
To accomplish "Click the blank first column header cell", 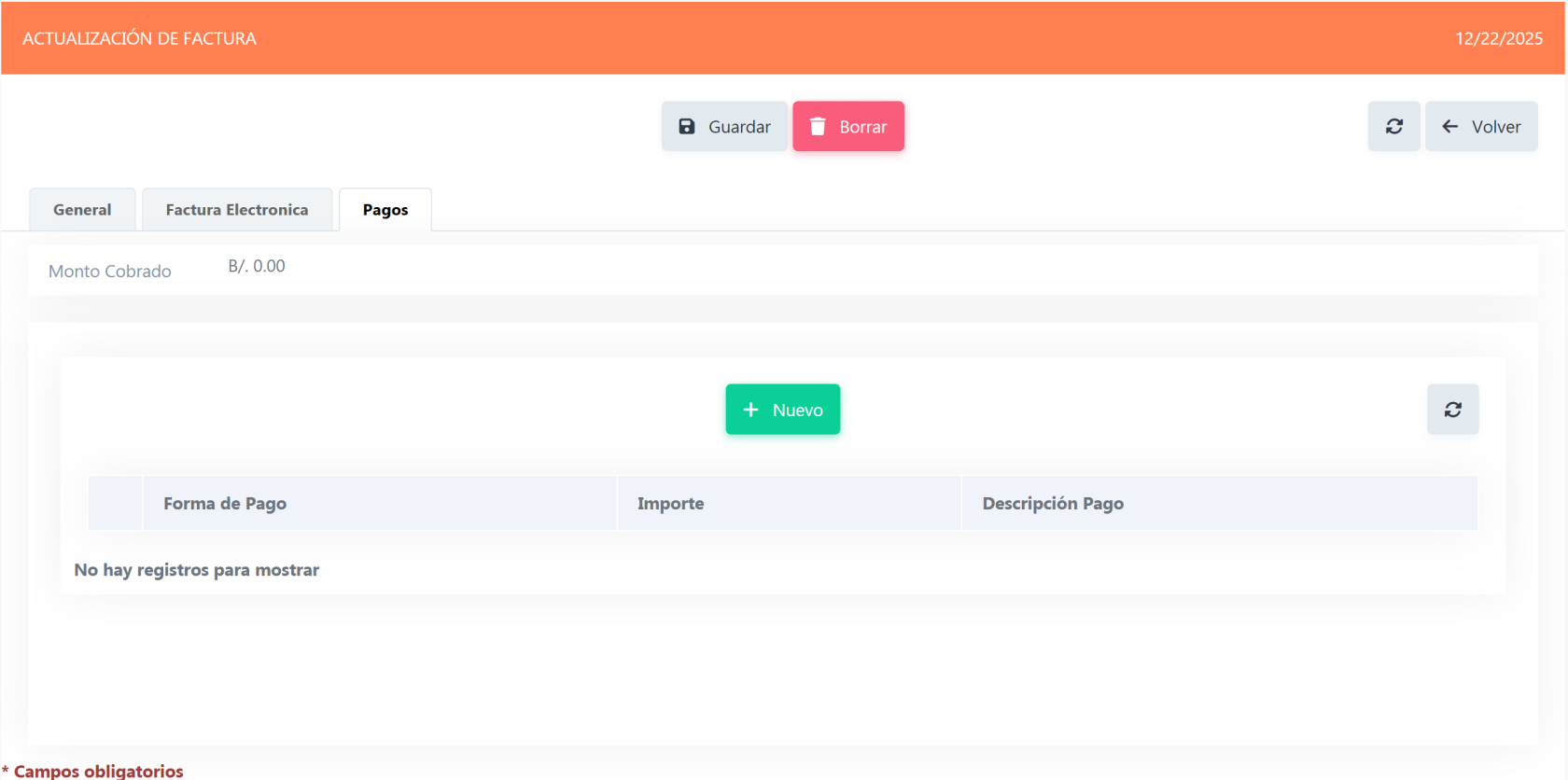I will (x=116, y=504).
